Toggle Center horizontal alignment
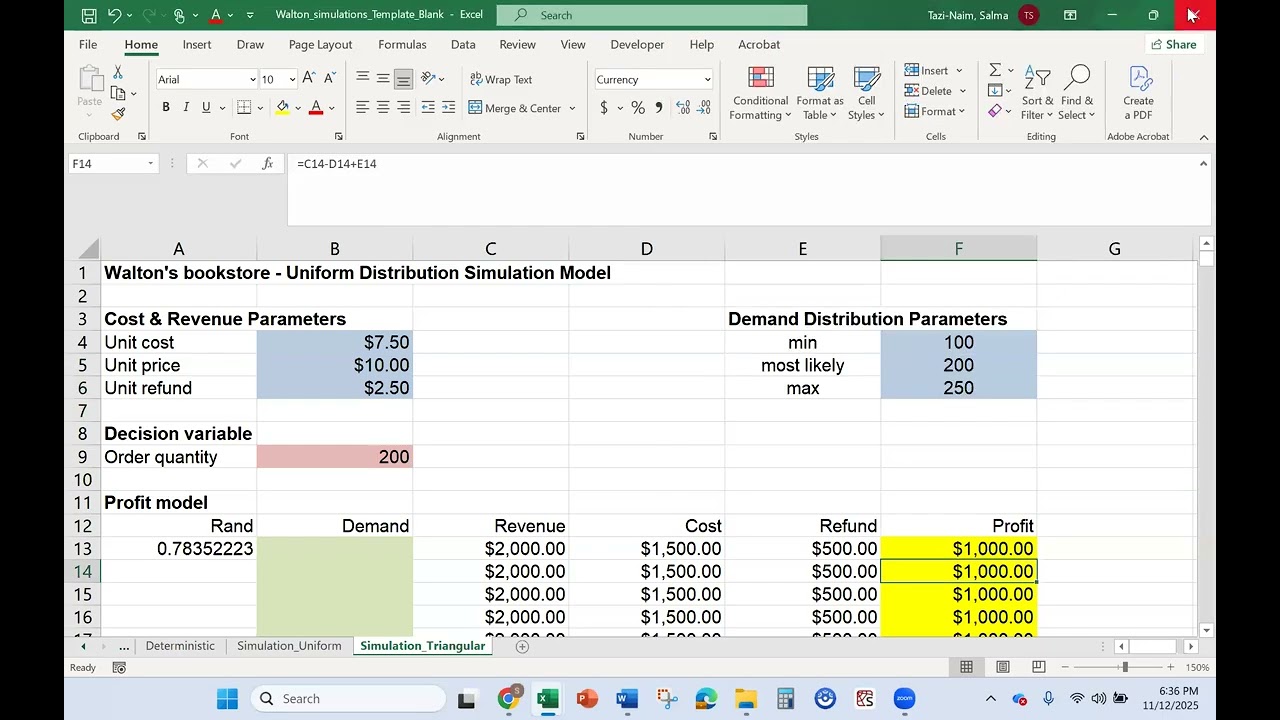Viewport: 1280px width, 720px height. point(383,107)
